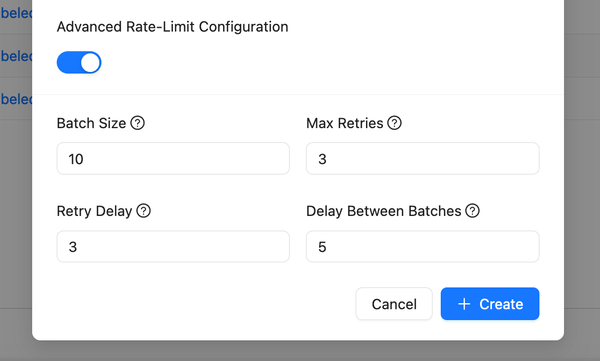Click the Retry Delay question mark icon

[x=143, y=211]
